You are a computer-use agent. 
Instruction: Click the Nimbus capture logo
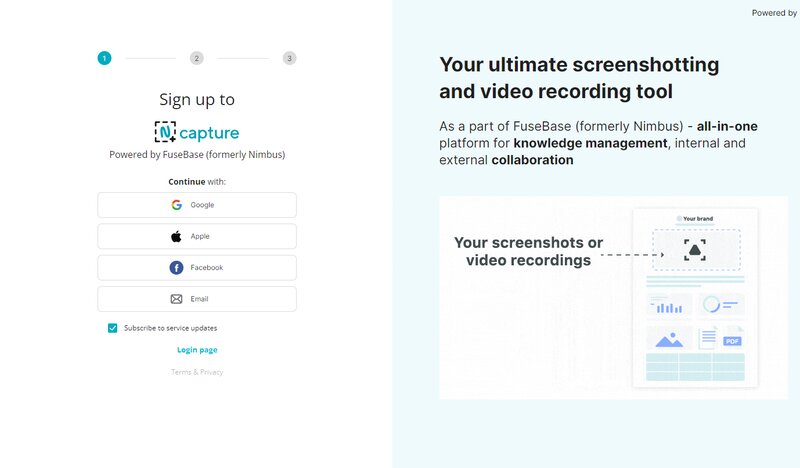(x=197, y=132)
